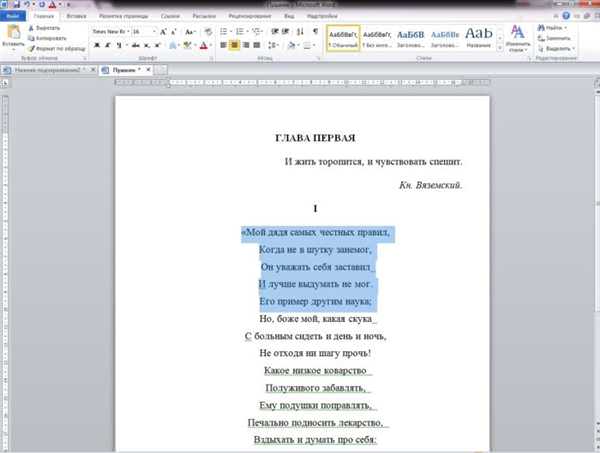Click the heading ГЛАВА ПЕРВАЯ
The image size is (600, 453).
click(x=315, y=138)
